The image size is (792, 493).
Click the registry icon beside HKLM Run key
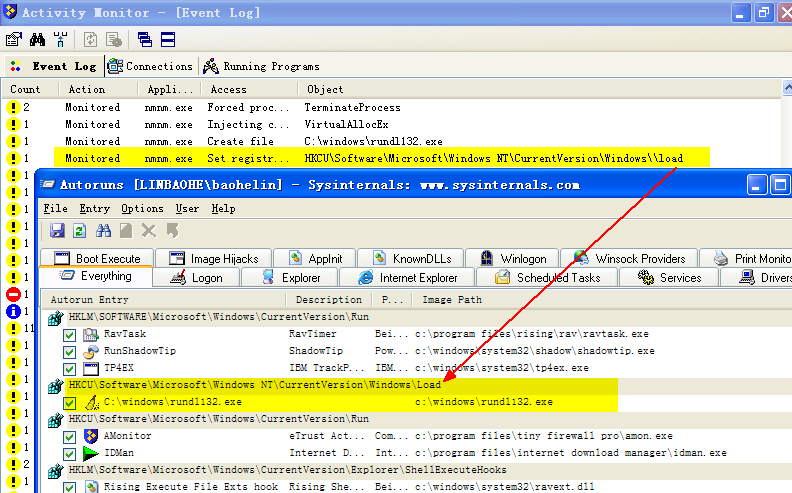(56, 318)
